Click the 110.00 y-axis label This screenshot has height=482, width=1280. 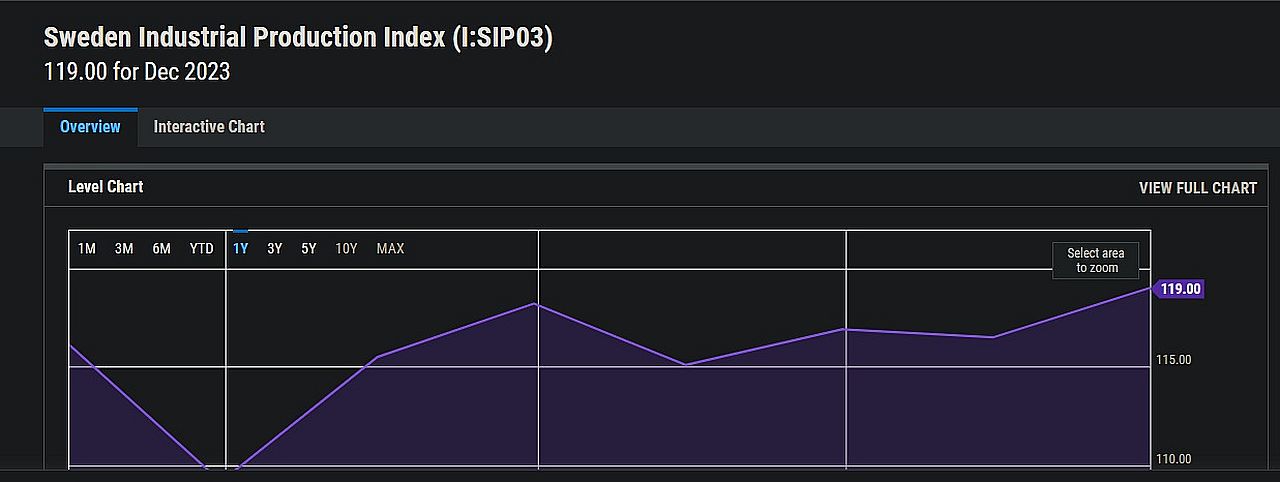(1173, 459)
